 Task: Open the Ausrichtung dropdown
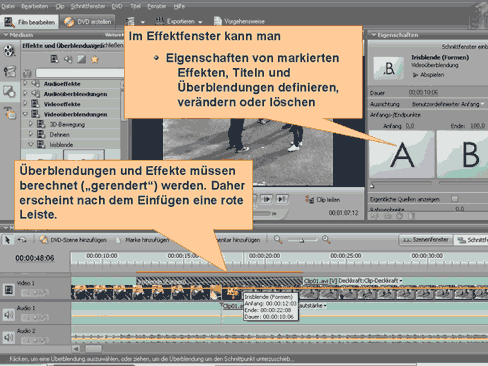point(448,104)
